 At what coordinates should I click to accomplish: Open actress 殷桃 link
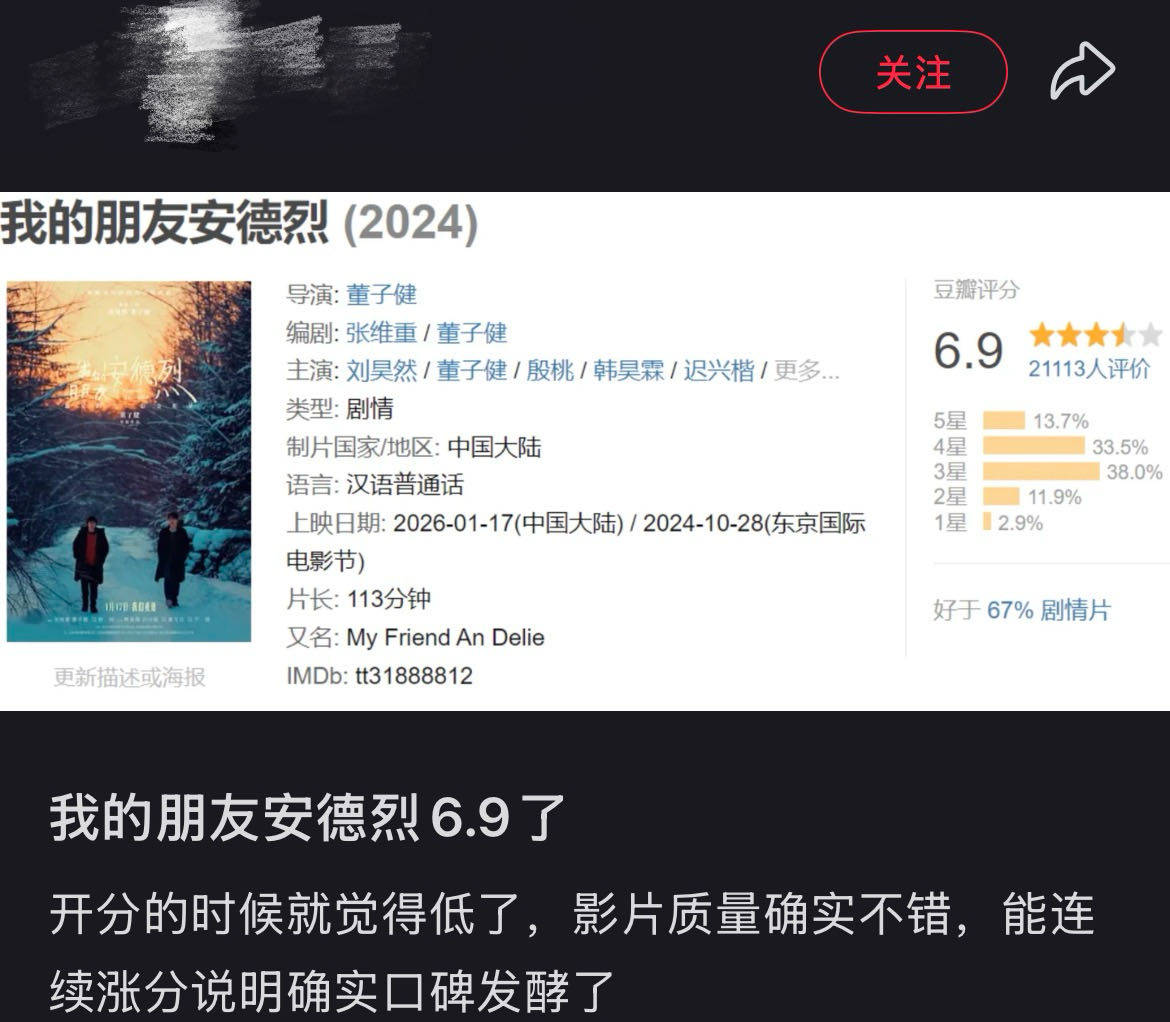tap(550, 370)
